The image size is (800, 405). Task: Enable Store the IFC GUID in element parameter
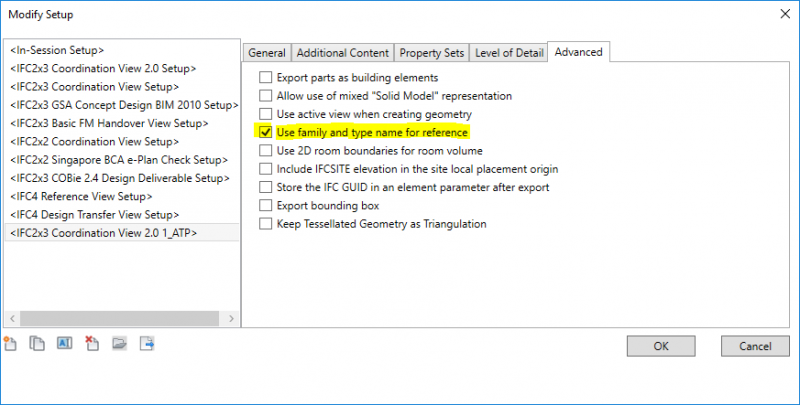[266, 187]
